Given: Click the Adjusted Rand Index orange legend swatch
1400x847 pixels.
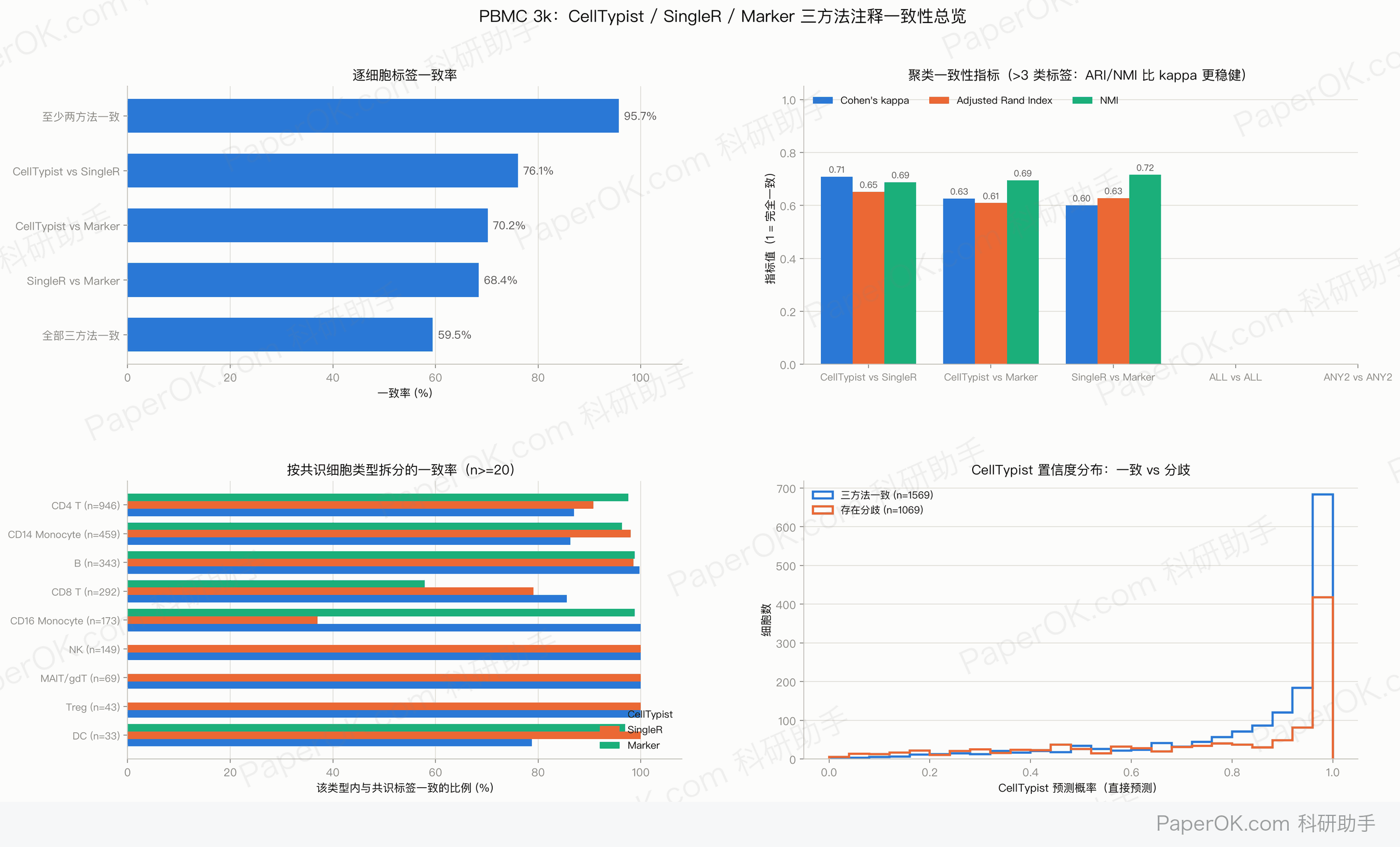Looking at the screenshot, I should point(939,101).
